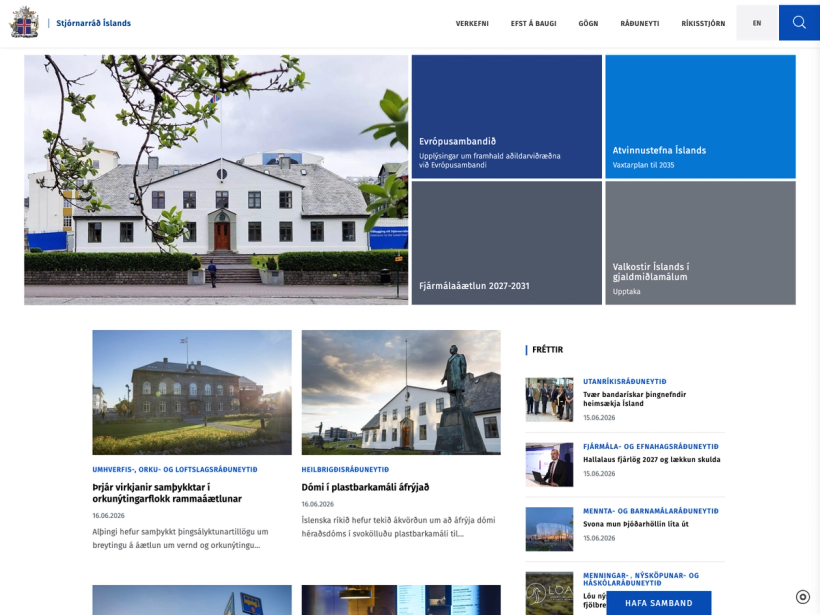
Task: Open the Ráðuneyti menu
Action: pyautogui.click(x=640, y=24)
